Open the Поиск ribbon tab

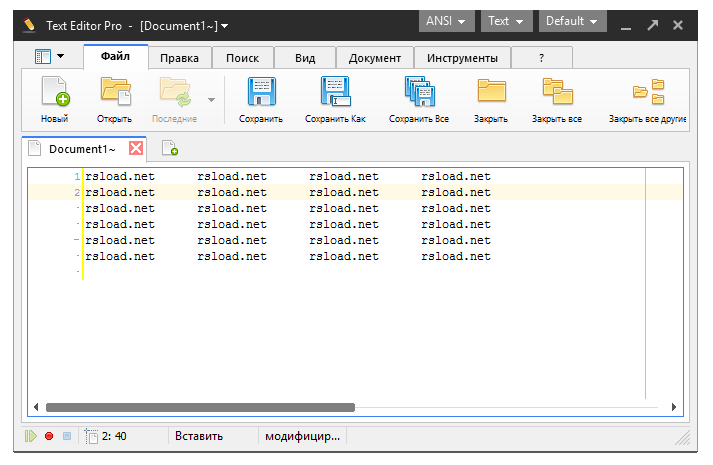click(243, 58)
